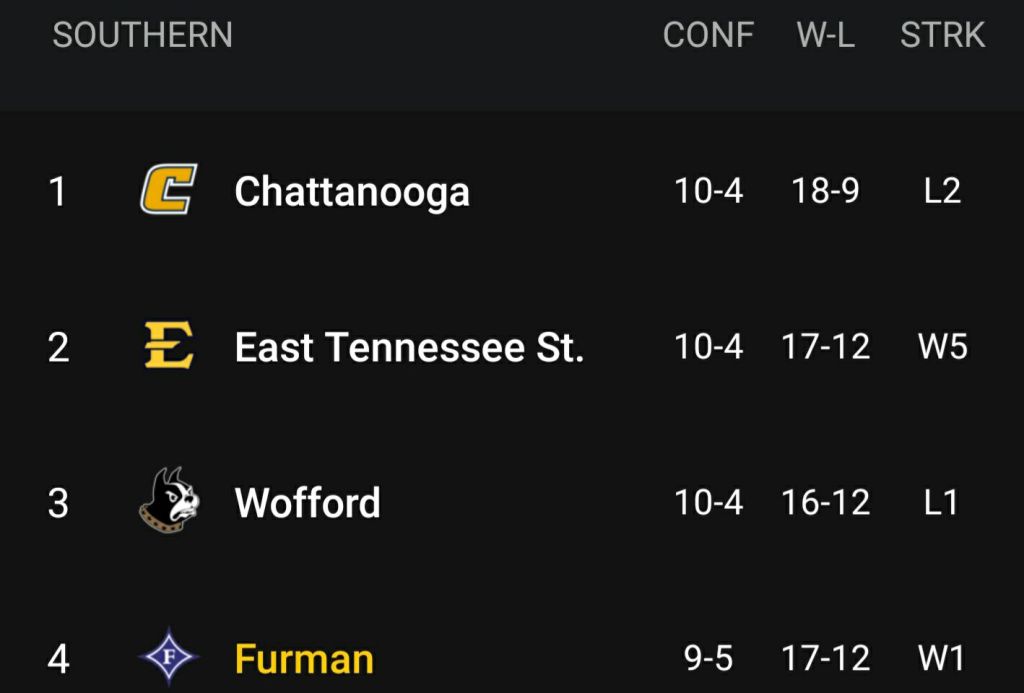Tap the Wofford terrier logo
Screen dimensions: 1024x693
pyautogui.click(x=168, y=500)
